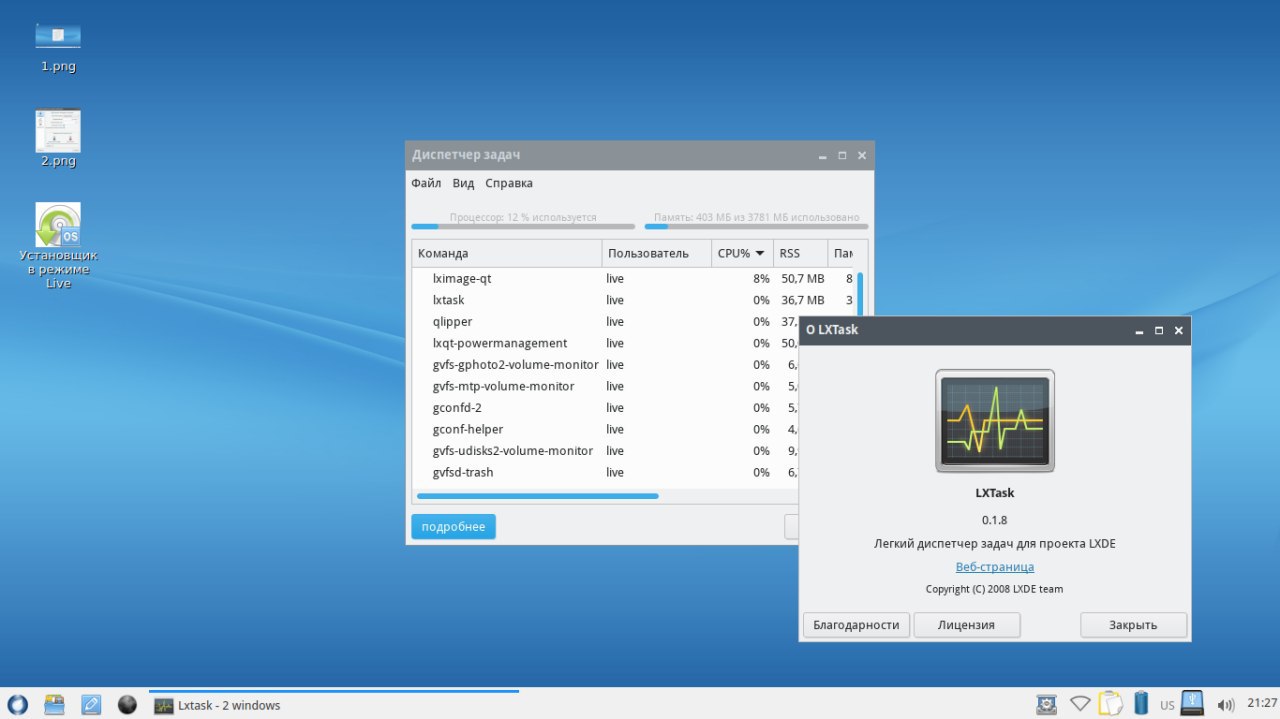Launch the text editor quick-launch icon
Screen dimensions: 1280x719
coord(91,705)
